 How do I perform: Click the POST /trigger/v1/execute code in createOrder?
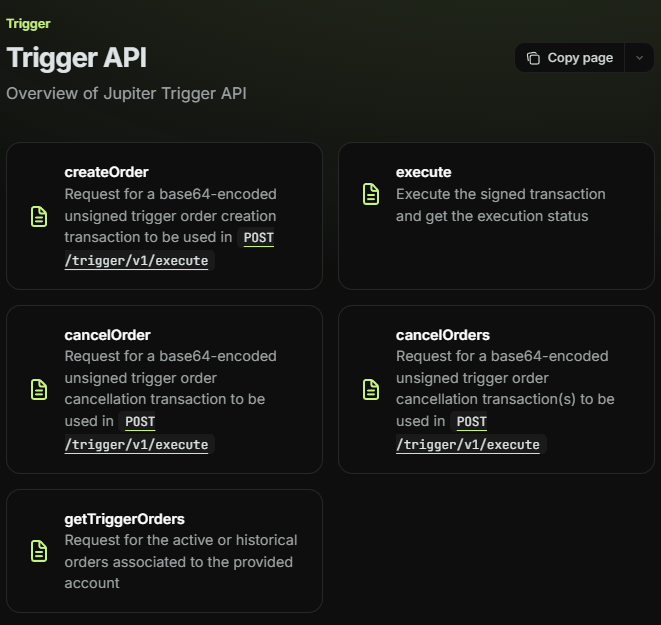[137, 260]
